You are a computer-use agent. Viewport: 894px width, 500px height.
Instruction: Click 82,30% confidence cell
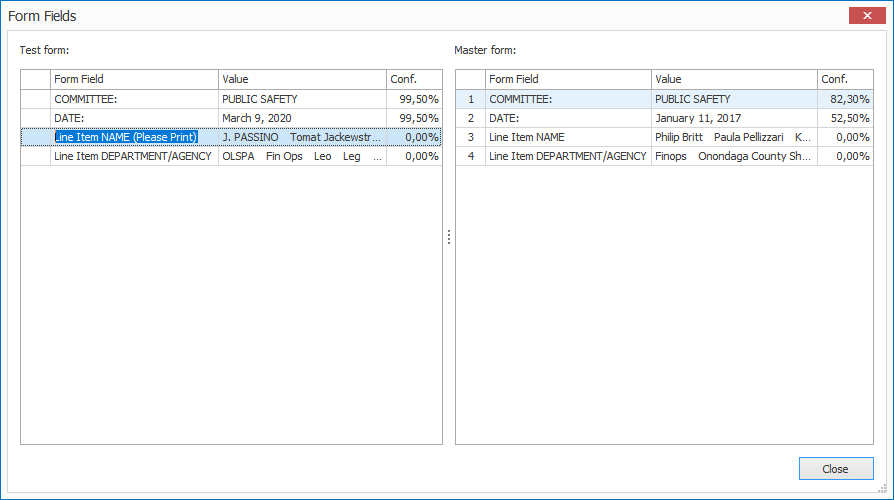(845, 99)
